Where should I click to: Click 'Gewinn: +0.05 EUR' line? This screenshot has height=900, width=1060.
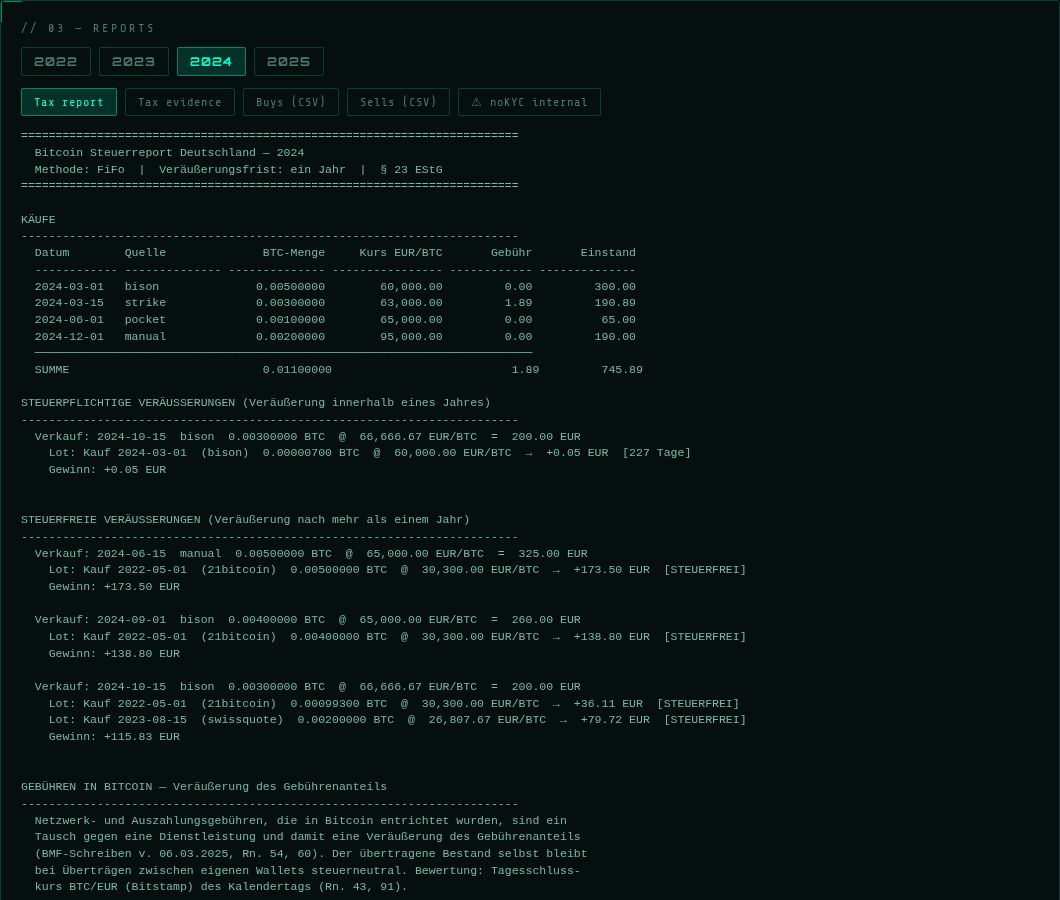(107, 470)
